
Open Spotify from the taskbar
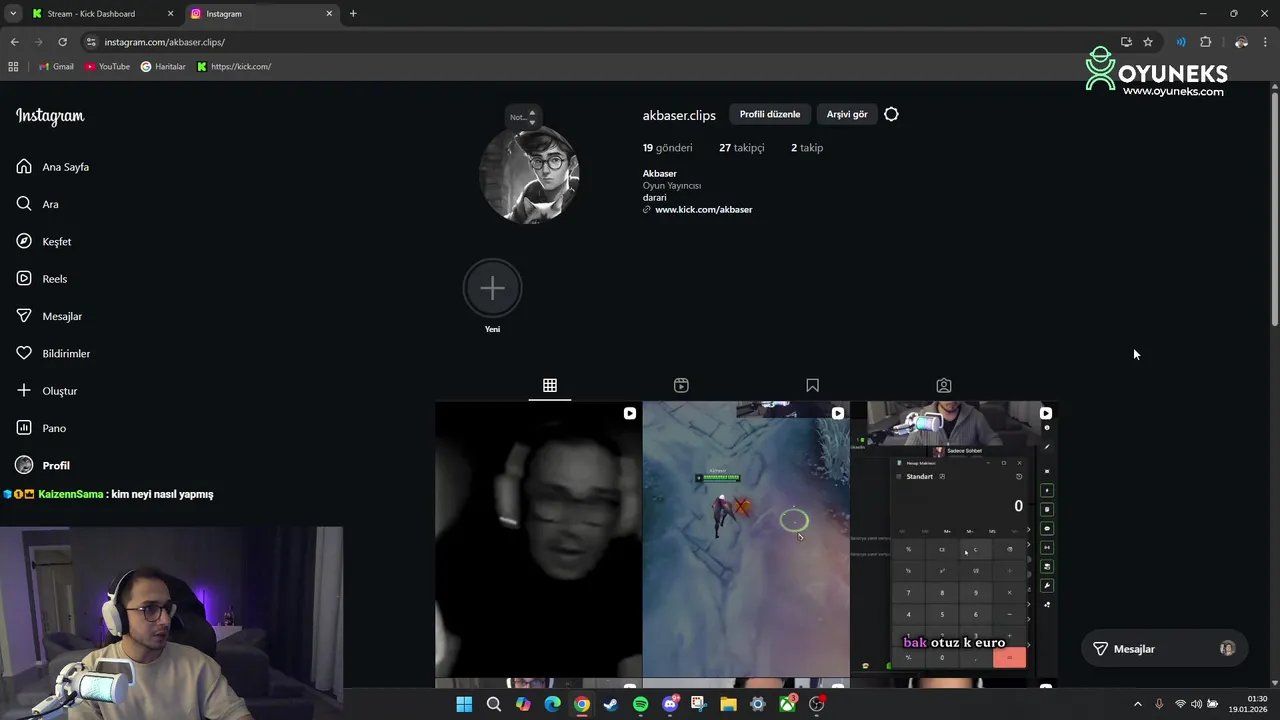[640, 704]
